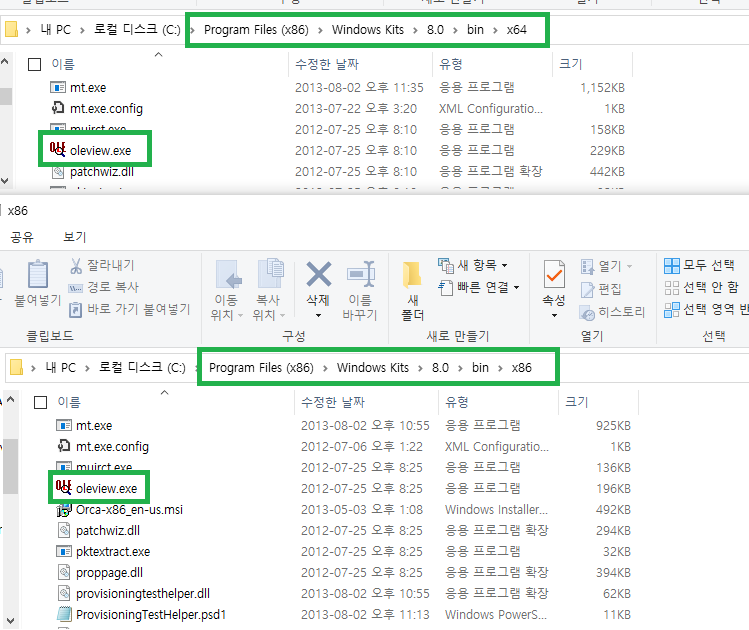Sort by 수정한 날짜 column in x86 window
Screen dimensions: 749x630
(x=333, y=402)
